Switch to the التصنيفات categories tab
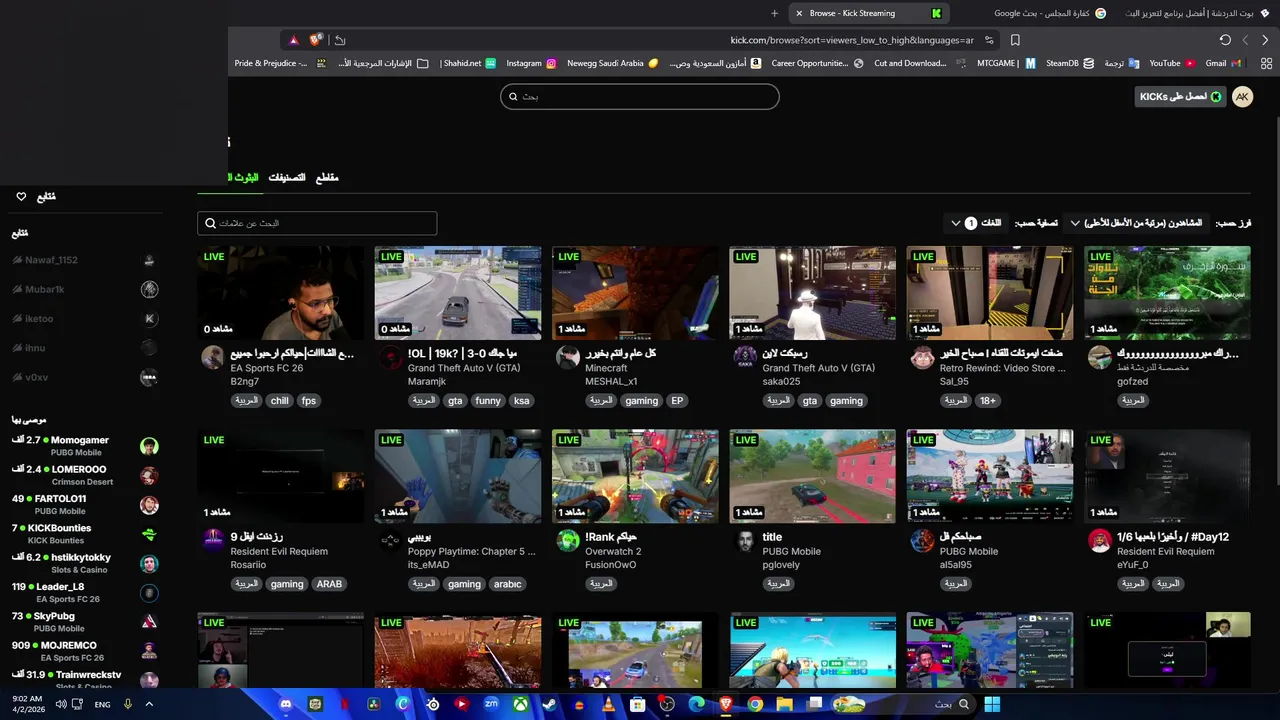The image size is (1280, 720). point(287,177)
